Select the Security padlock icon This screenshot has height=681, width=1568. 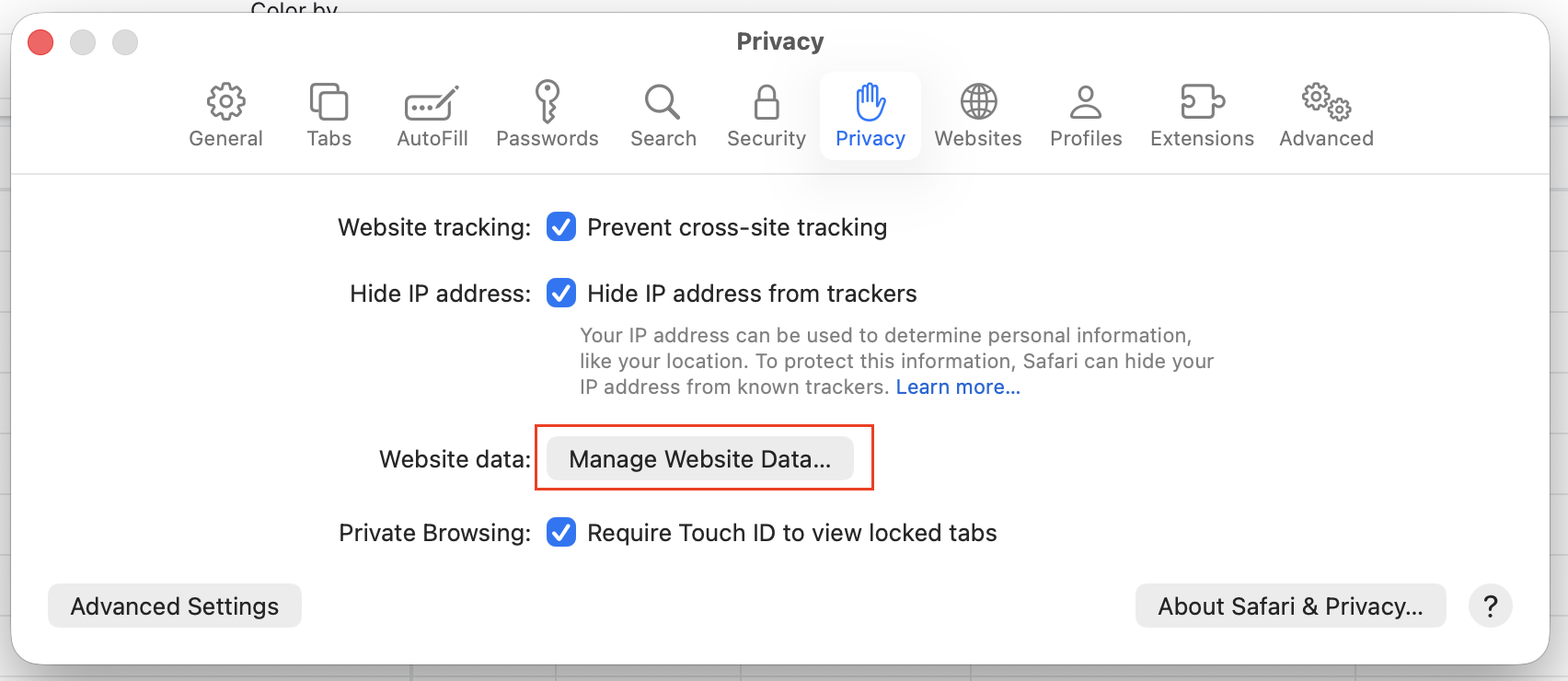(767, 102)
